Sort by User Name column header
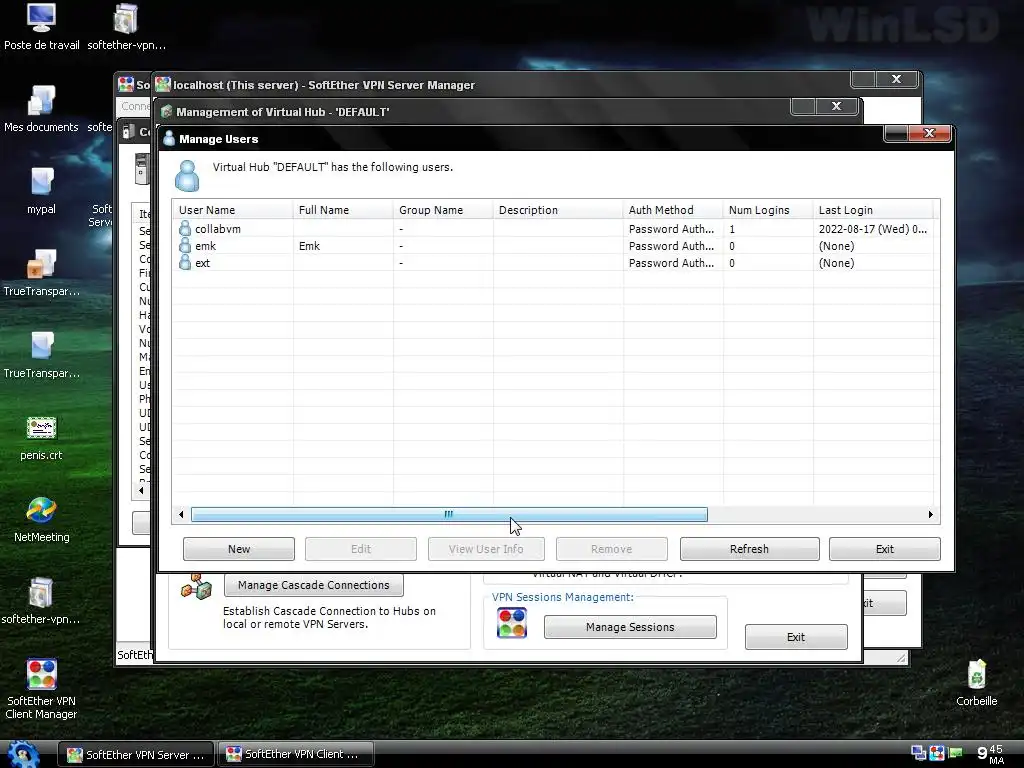Image resolution: width=1024 pixels, height=768 pixels. 233,210
